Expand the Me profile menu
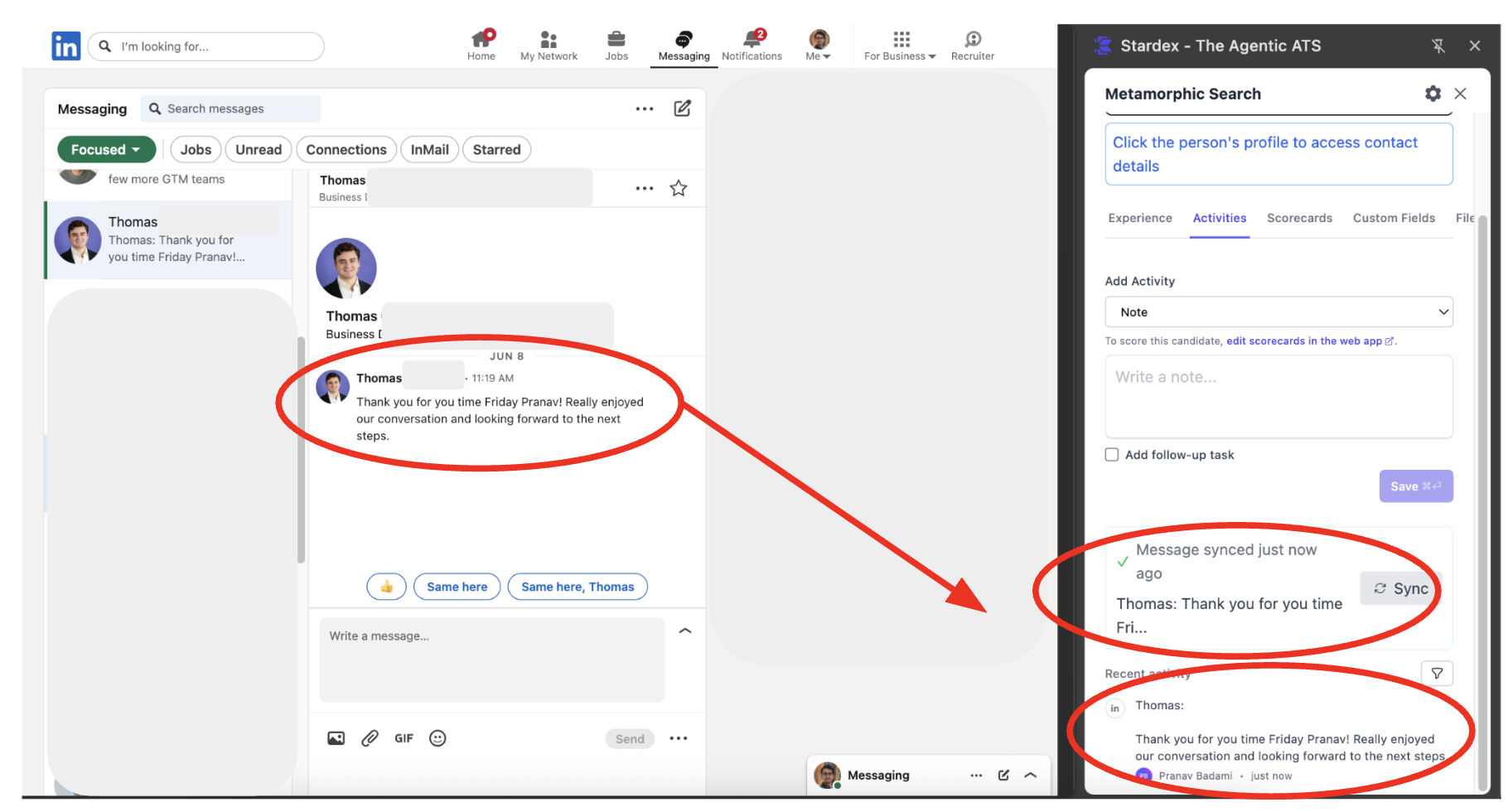 (x=819, y=46)
